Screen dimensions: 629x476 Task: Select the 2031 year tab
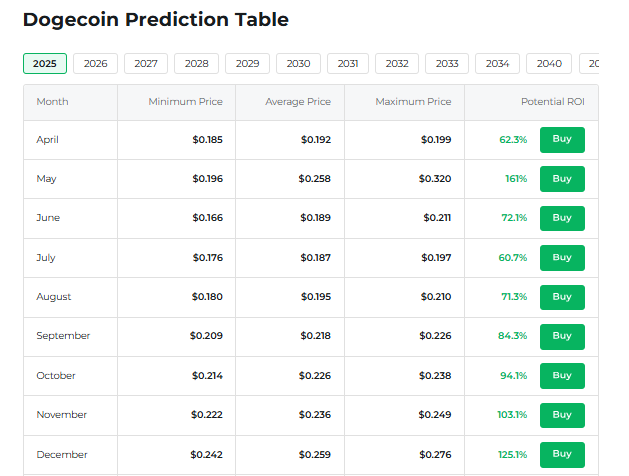pyautogui.click(x=348, y=63)
